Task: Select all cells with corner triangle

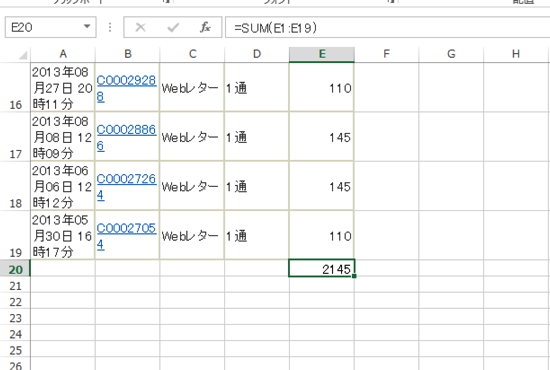Action: 22,55
